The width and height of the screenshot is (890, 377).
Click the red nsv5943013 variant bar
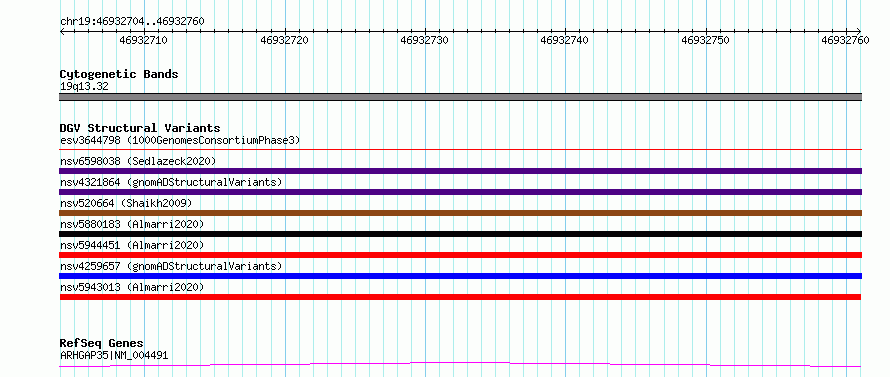click(x=460, y=297)
